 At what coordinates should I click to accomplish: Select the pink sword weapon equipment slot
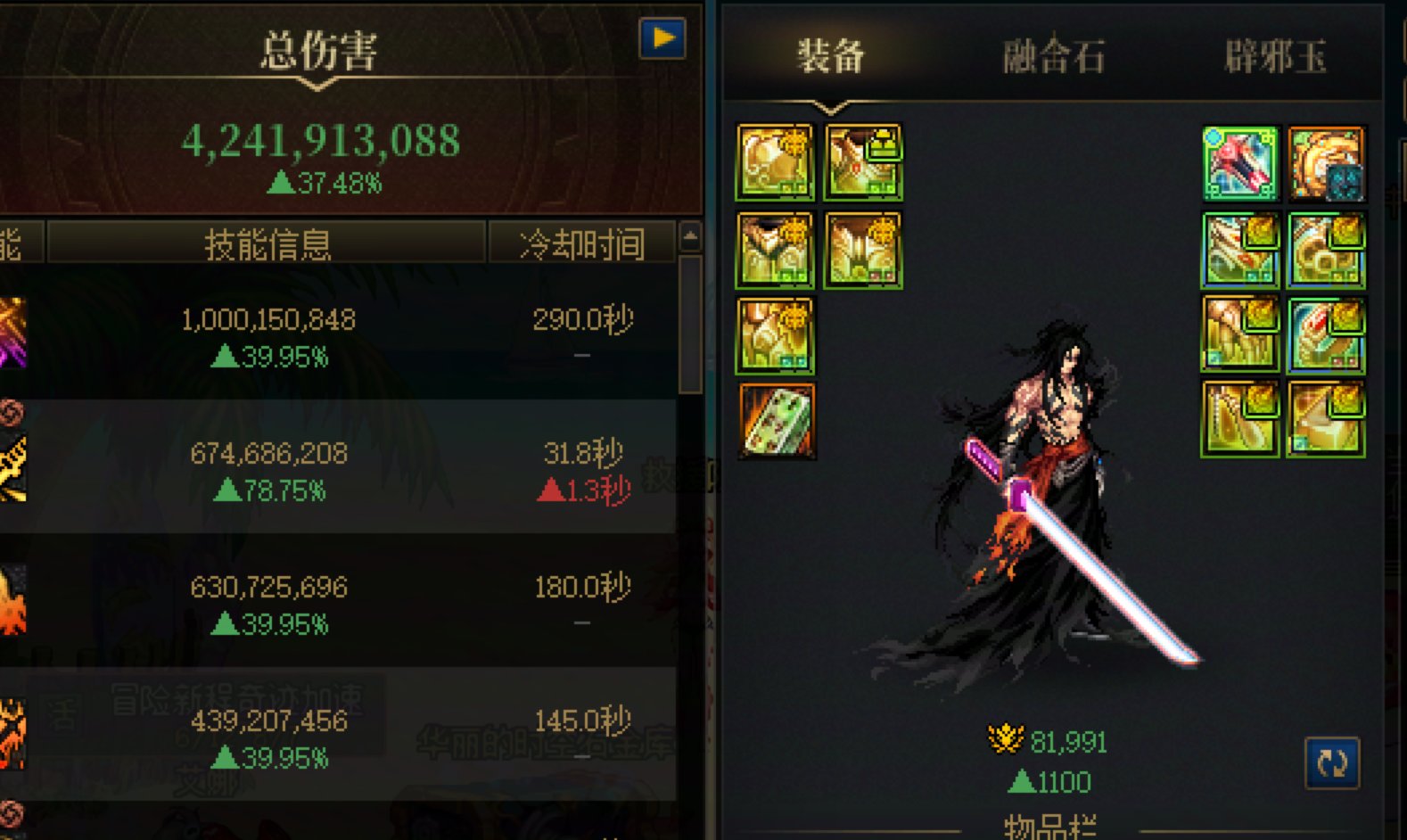(x=1239, y=163)
